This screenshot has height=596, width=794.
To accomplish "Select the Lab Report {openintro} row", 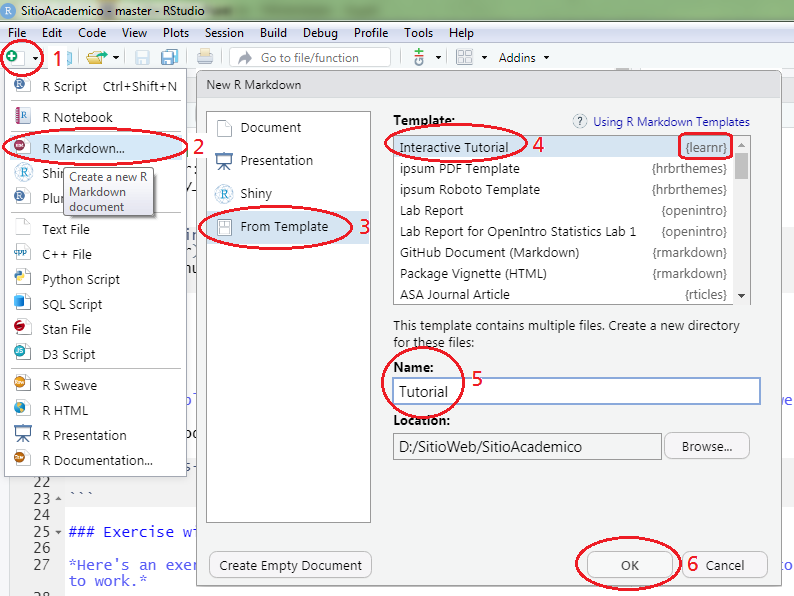I will coord(563,211).
